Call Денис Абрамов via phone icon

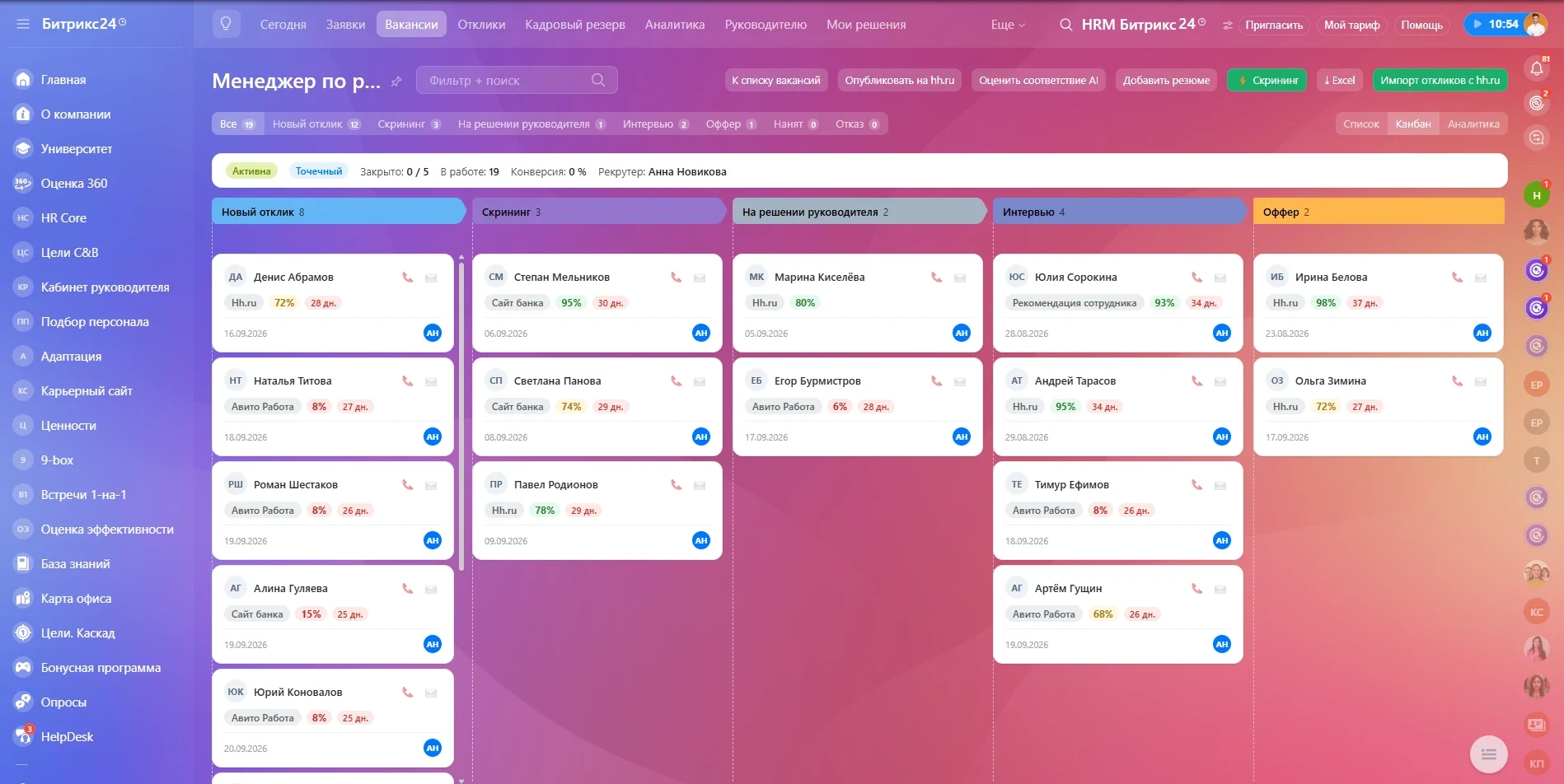tap(407, 278)
